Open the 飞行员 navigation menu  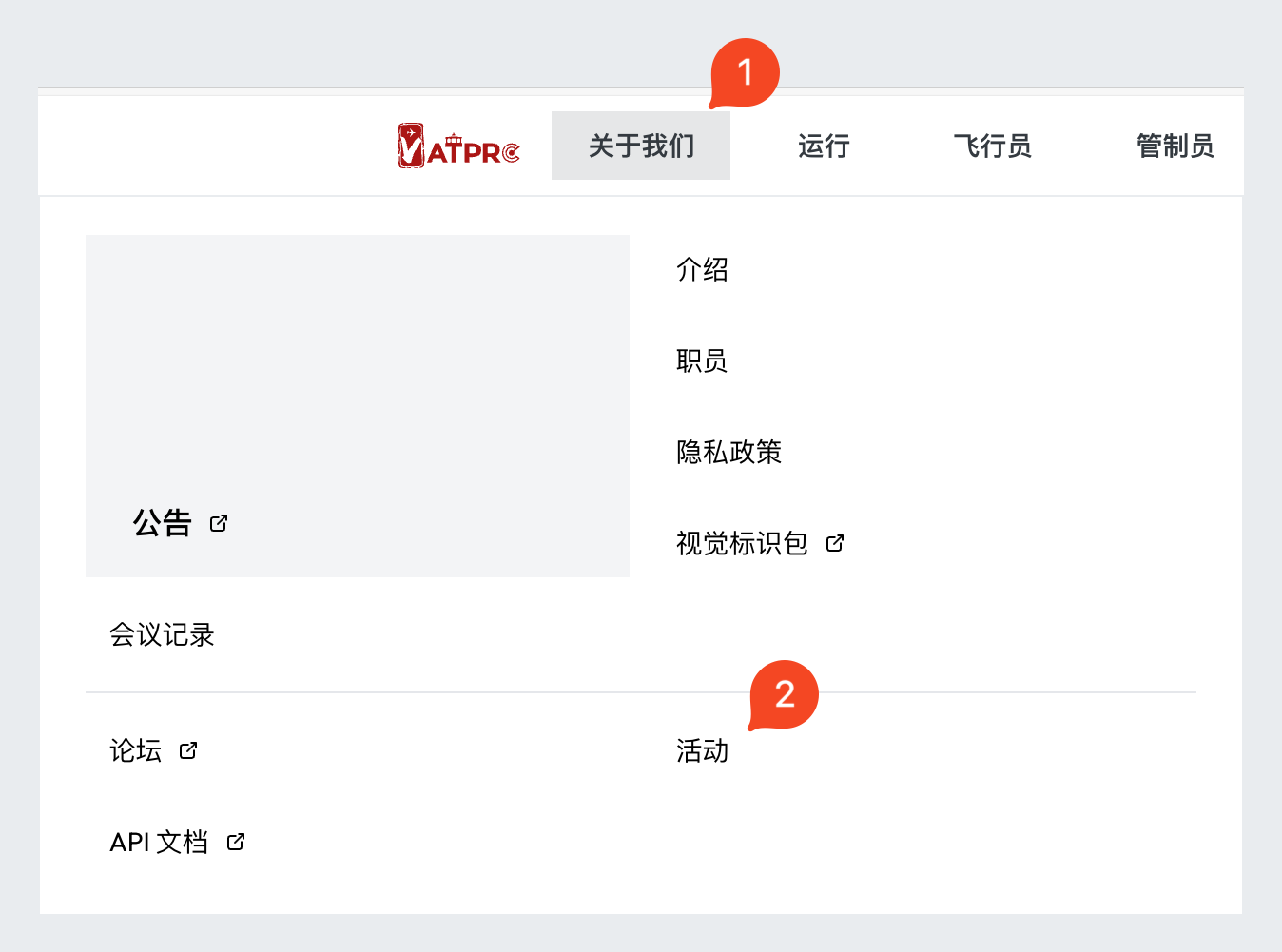tap(992, 146)
